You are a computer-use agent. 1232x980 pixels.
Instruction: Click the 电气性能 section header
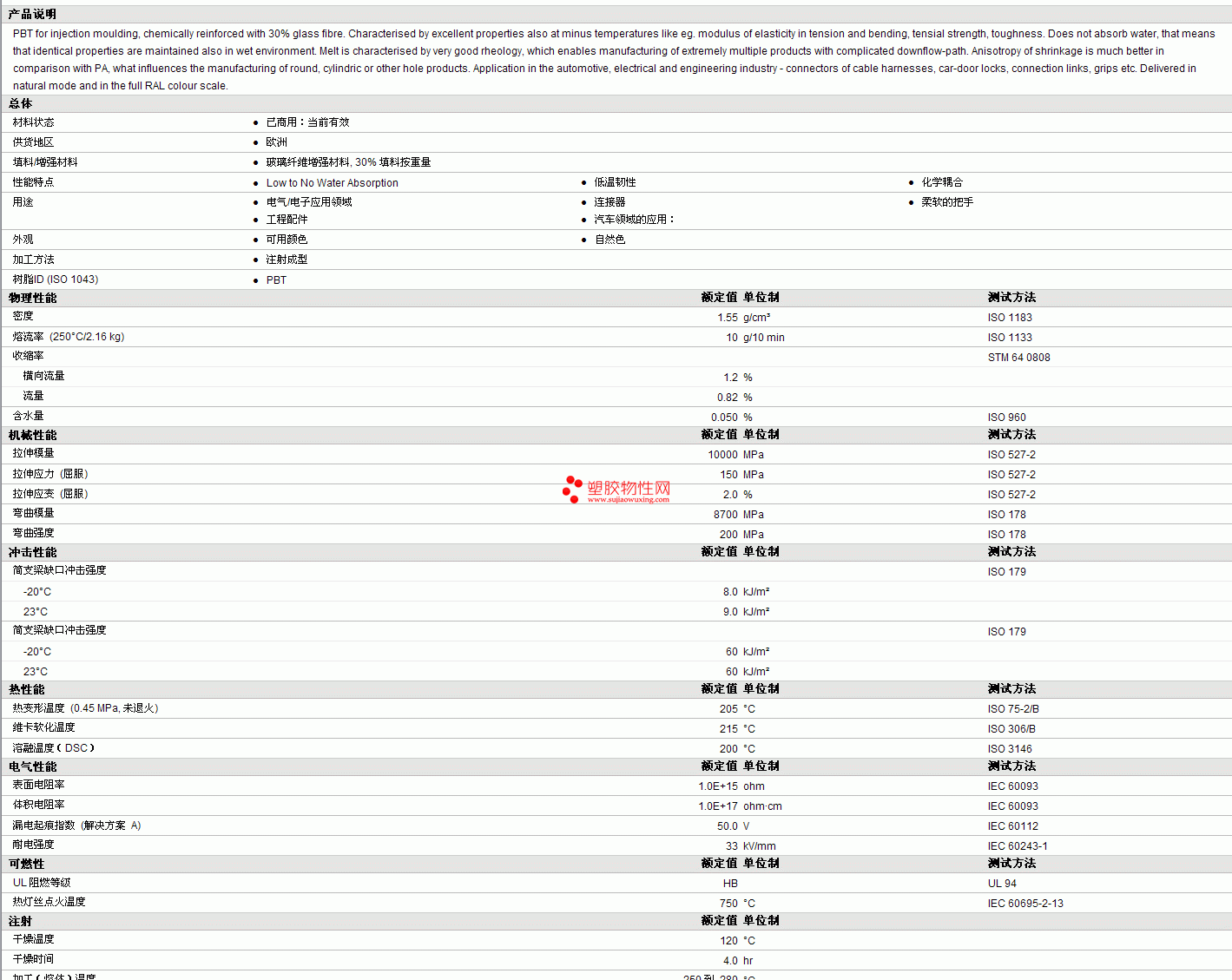[32, 766]
